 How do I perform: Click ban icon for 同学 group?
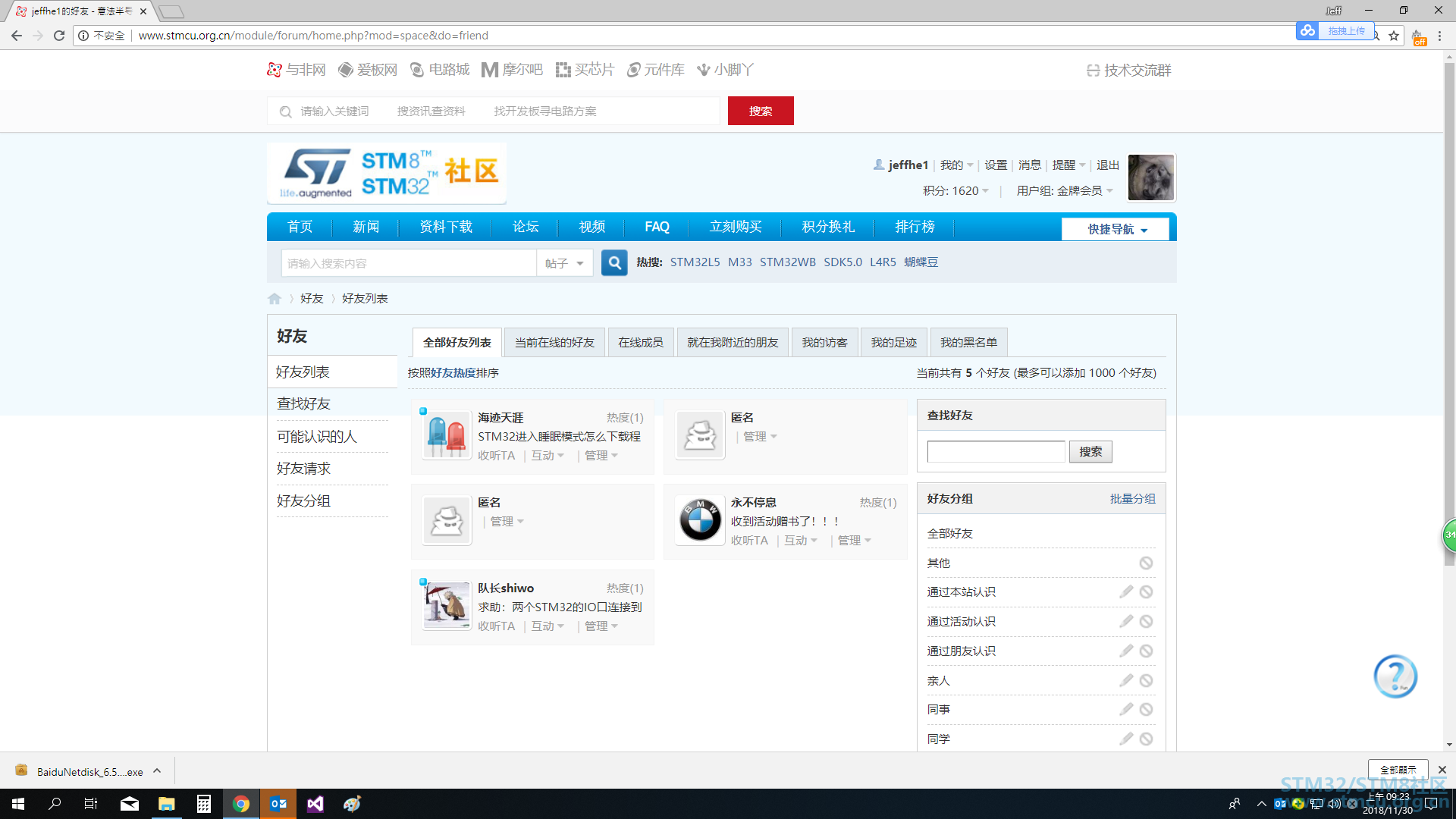click(x=1146, y=739)
